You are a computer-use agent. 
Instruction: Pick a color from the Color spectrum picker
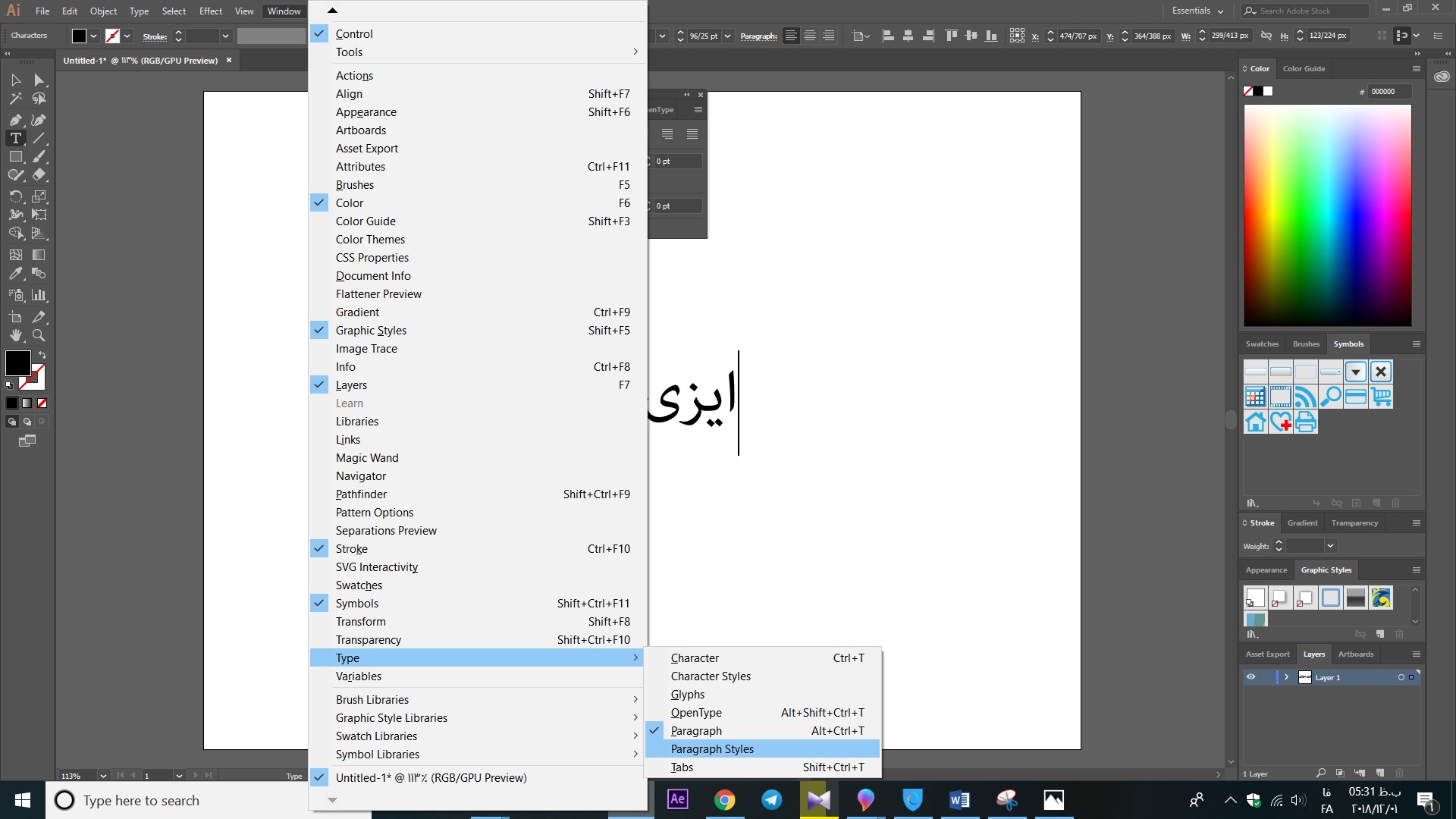click(x=1327, y=216)
